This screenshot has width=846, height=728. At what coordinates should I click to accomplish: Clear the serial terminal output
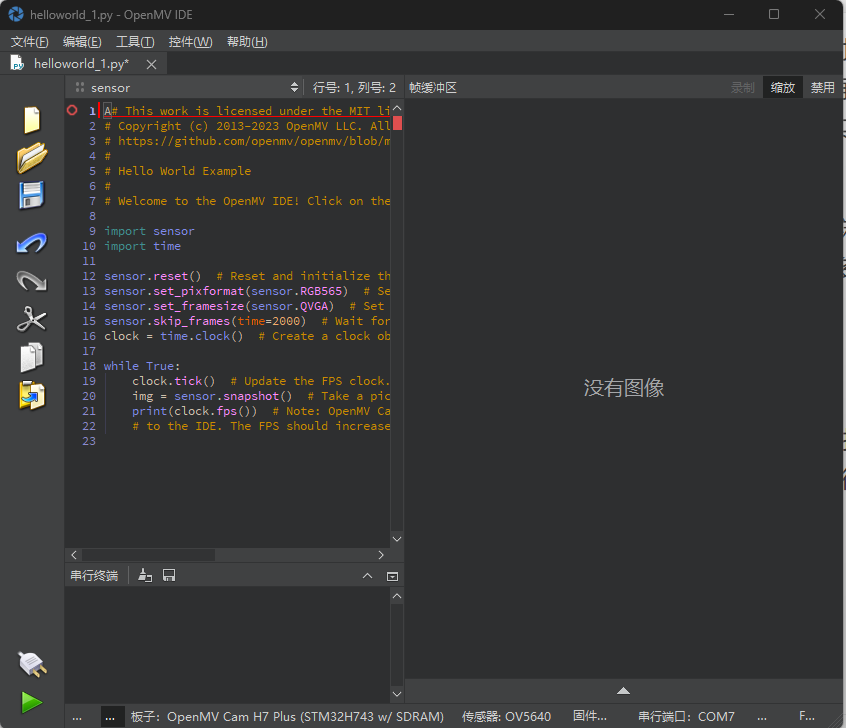(145, 574)
